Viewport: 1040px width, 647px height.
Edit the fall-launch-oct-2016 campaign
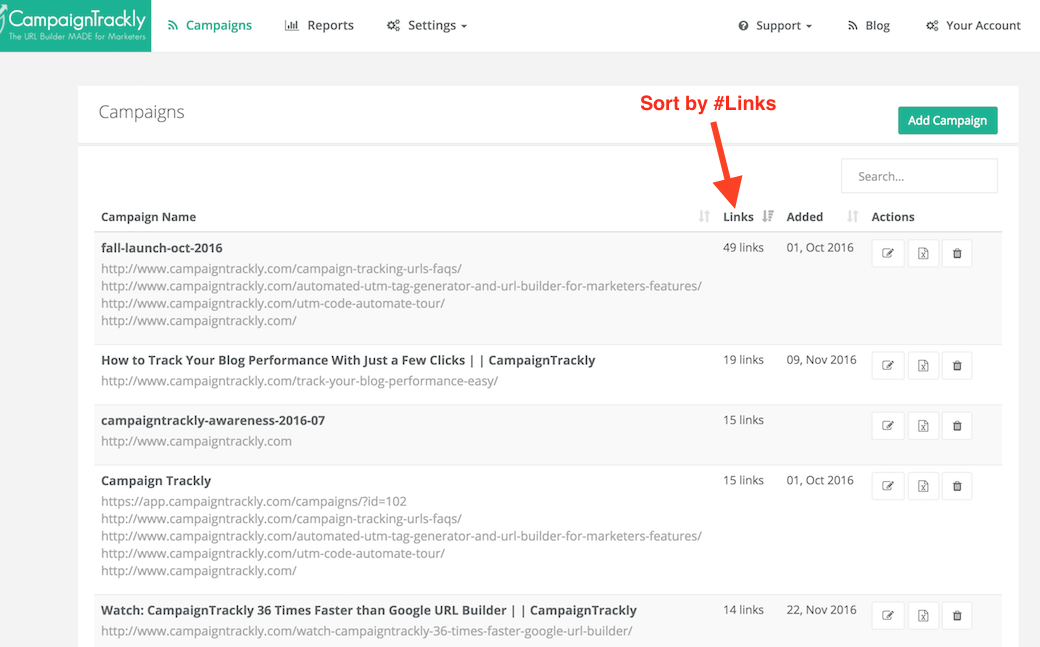(888, 252)
